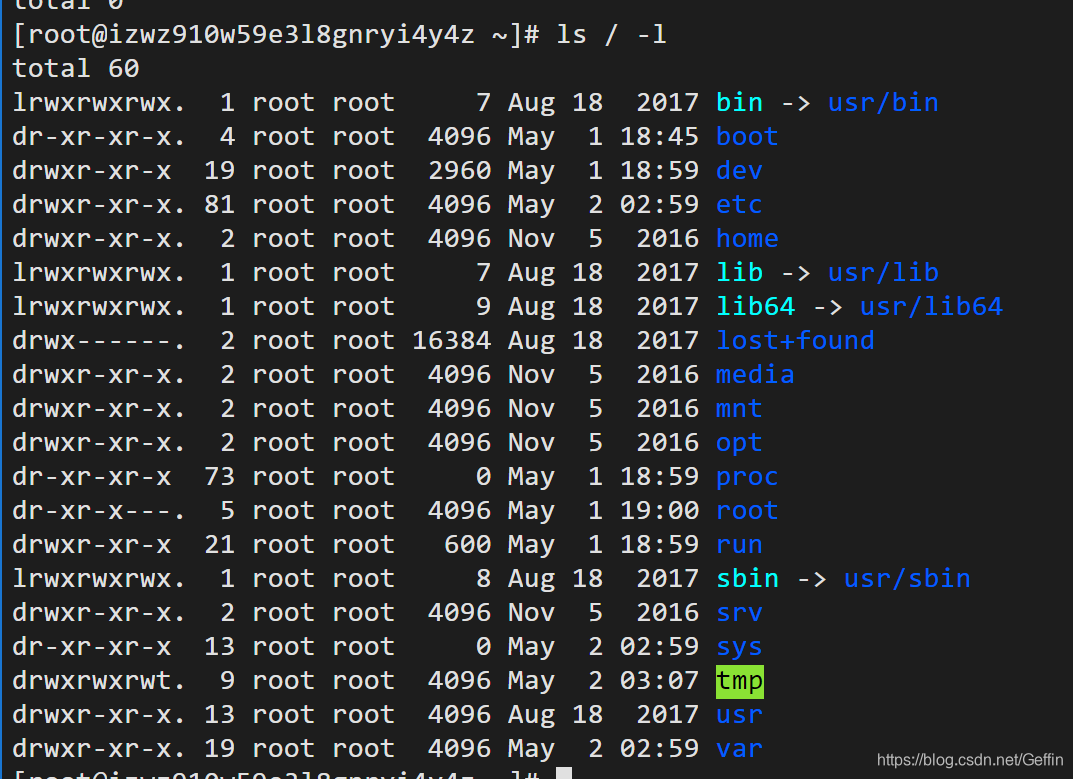Click the size value '8' on sbin row
The image size is (1073, 779).
483,578
